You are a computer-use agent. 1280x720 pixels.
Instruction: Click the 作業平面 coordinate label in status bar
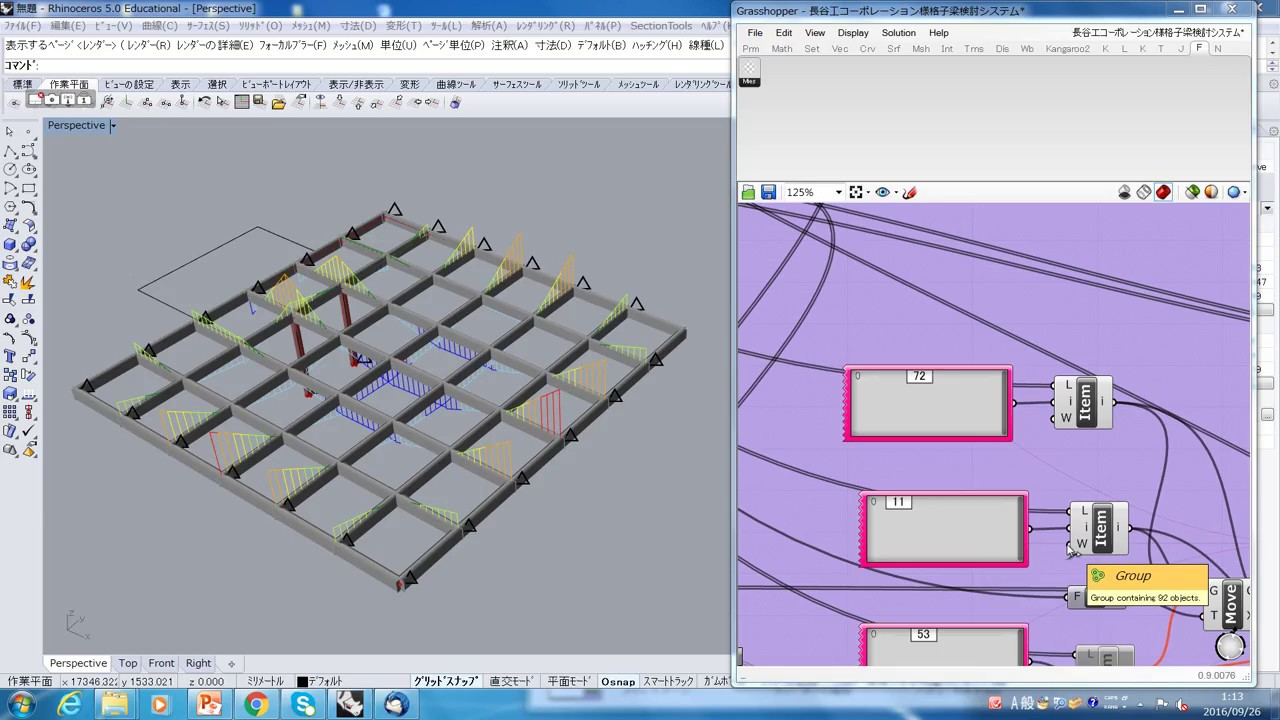tap(30, 681)
